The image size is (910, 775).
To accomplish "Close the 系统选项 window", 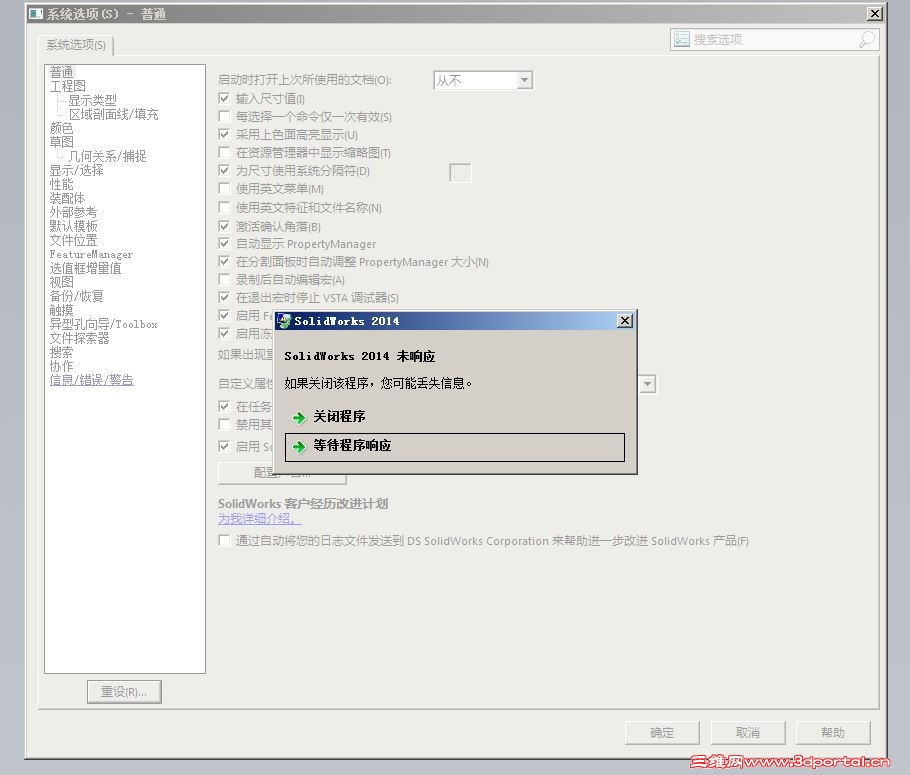I will (x=875, y=13).
